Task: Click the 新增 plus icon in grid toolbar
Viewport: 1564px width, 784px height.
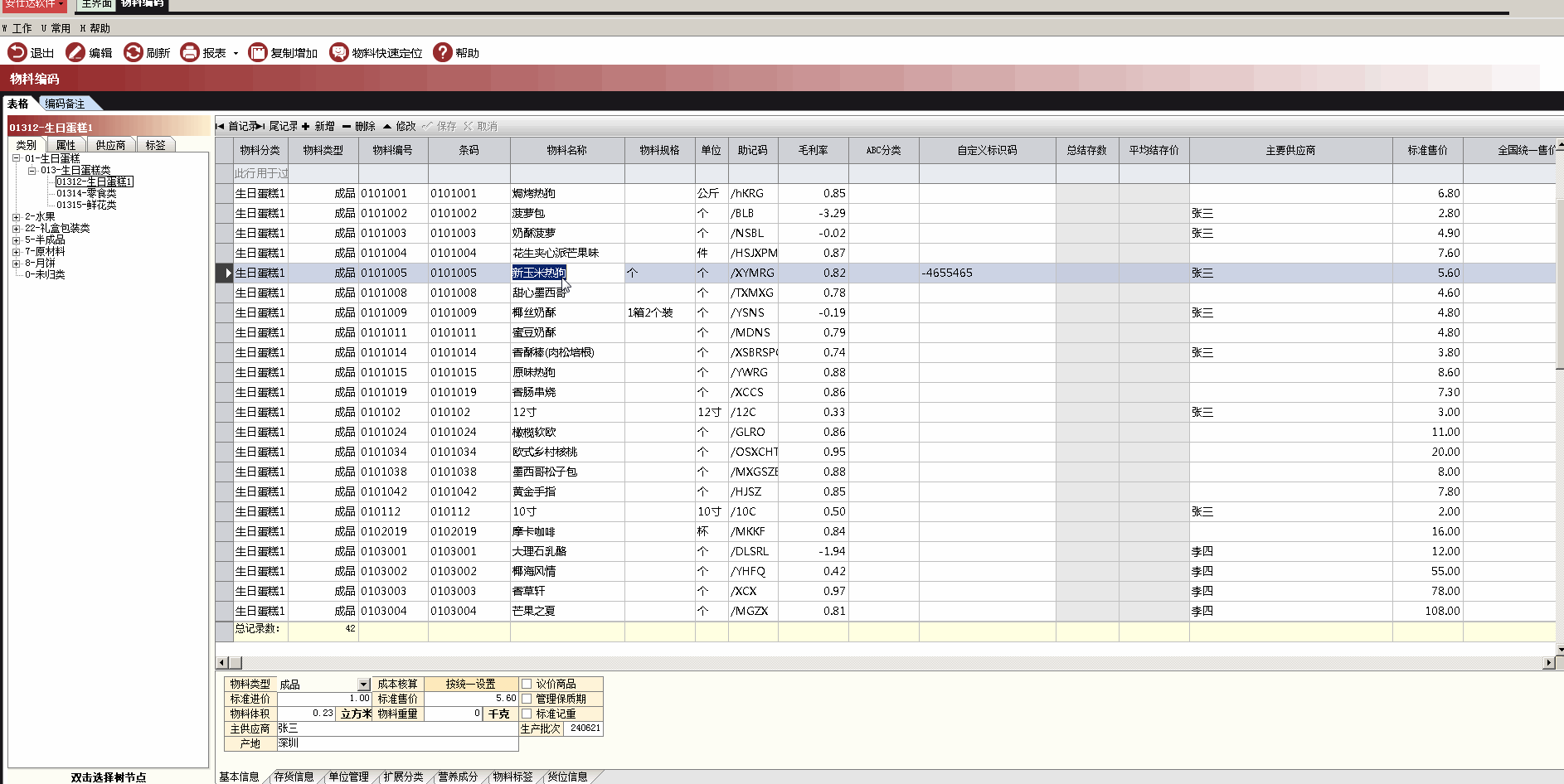Action: click(306, 126)
